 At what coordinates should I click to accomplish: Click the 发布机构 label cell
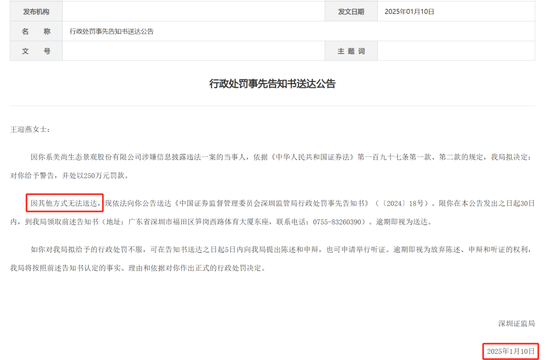(x=36, y=12)
